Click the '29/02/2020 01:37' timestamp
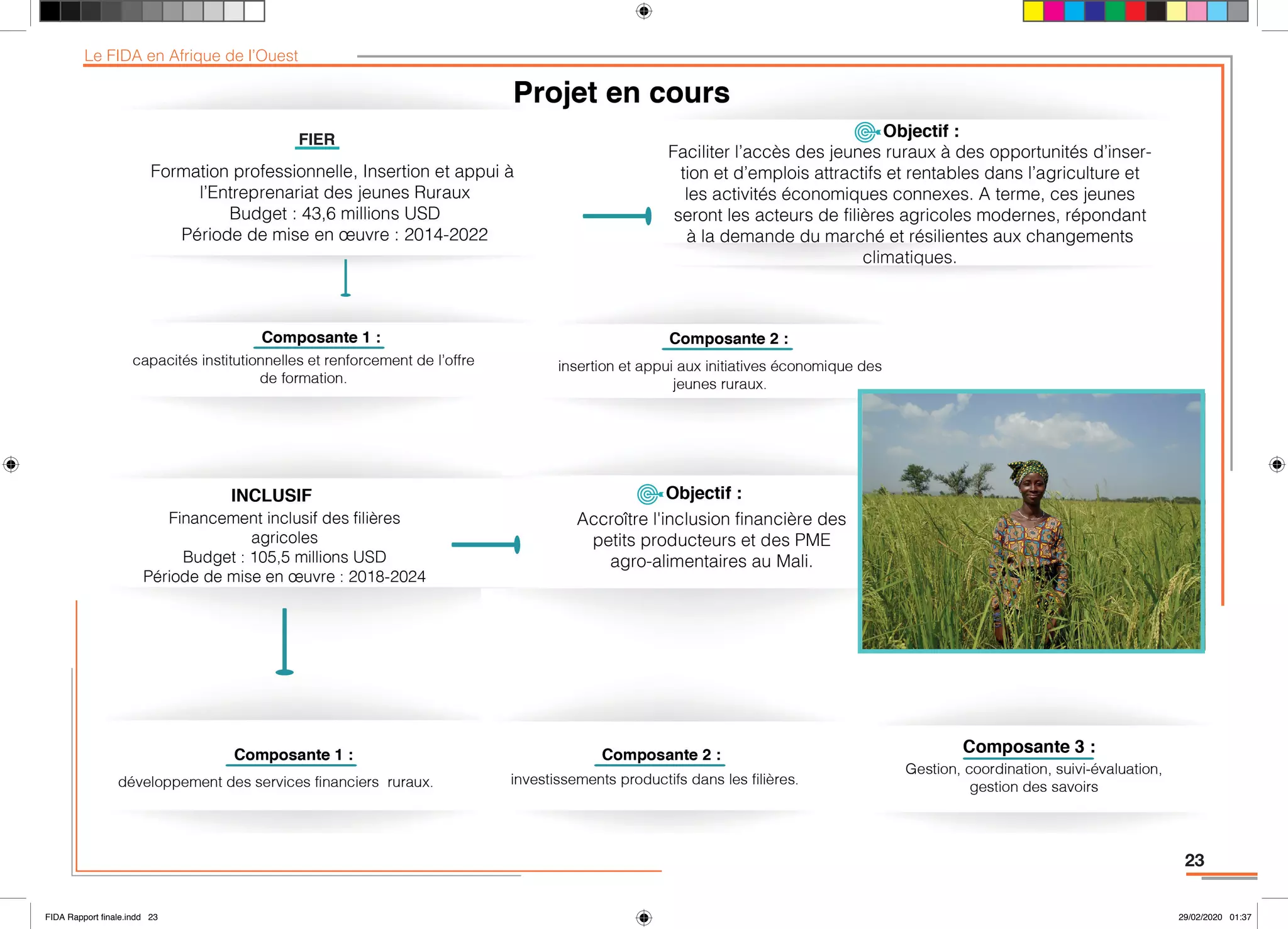Viewport: 1288px width, 929px height. pyautogui.click(x=1215, y=917)
